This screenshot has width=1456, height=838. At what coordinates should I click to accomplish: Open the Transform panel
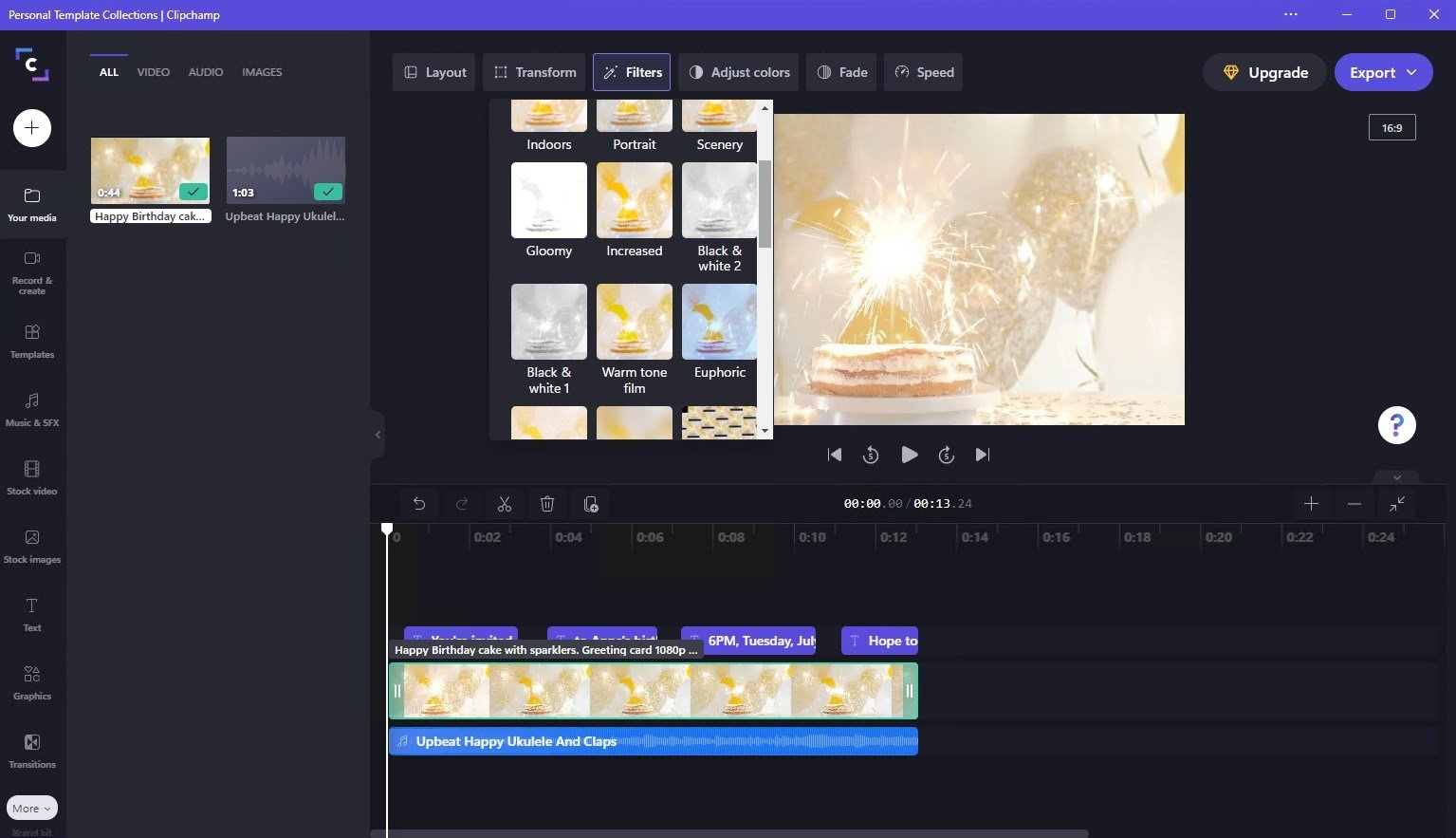point(535,72)
